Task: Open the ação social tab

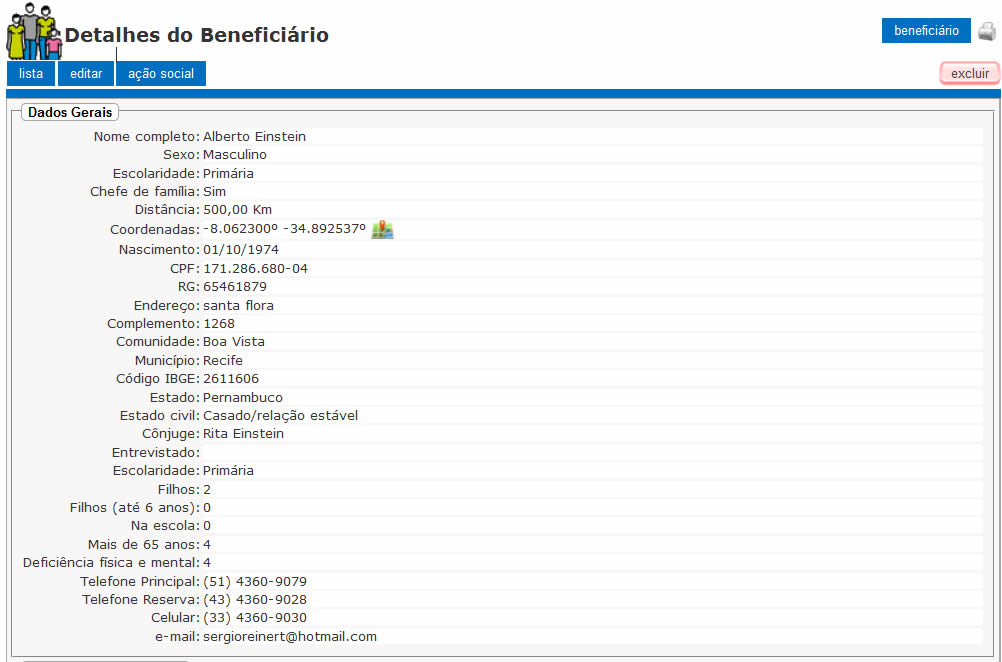Action: click(x=161, y=73)
